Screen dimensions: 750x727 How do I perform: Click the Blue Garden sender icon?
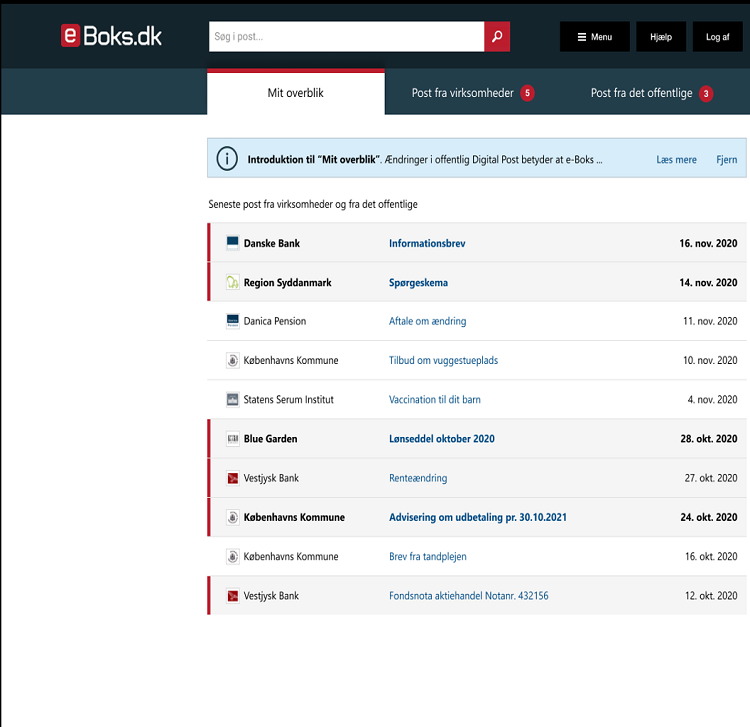point(232,439)
